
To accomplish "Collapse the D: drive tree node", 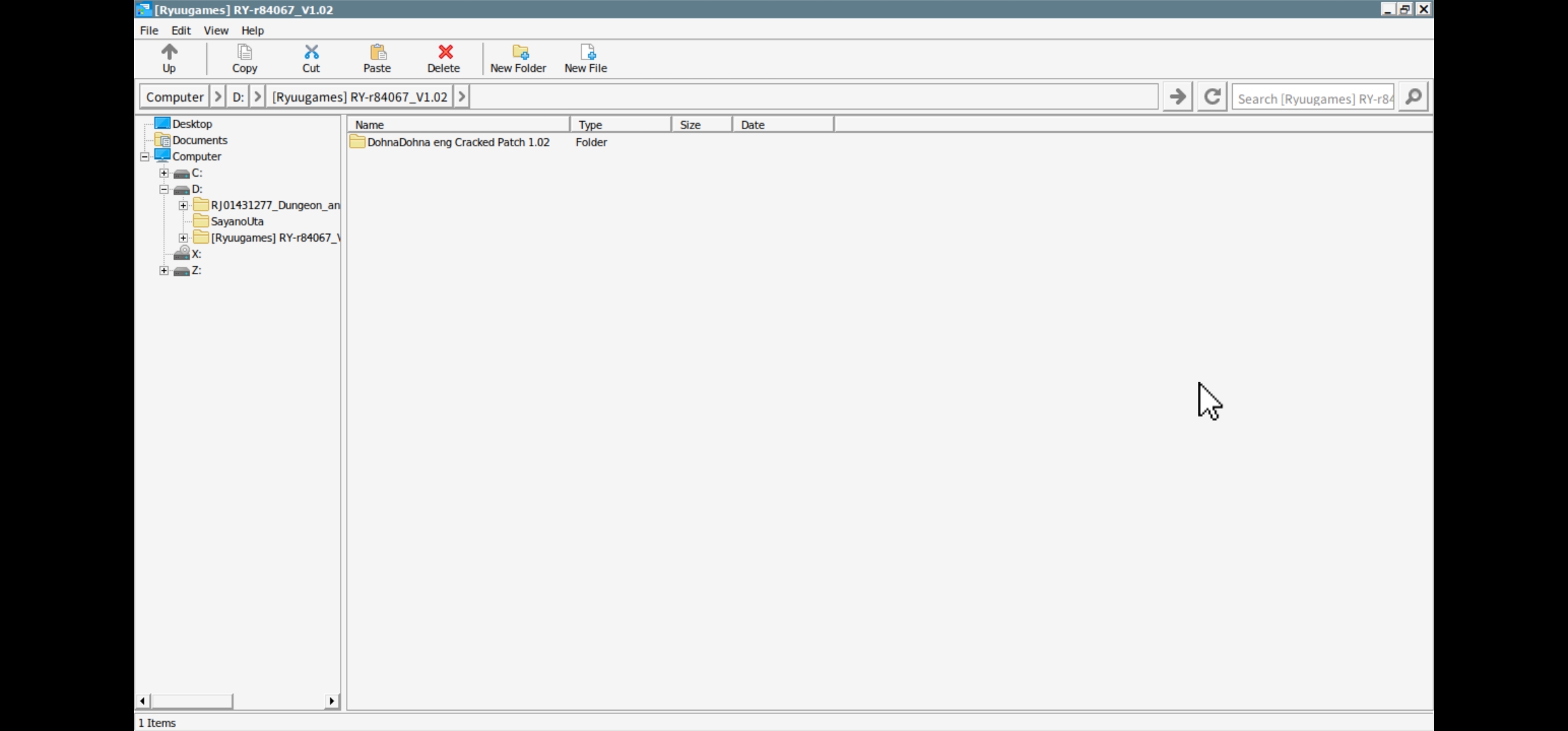I will click(x=164, y=190).
